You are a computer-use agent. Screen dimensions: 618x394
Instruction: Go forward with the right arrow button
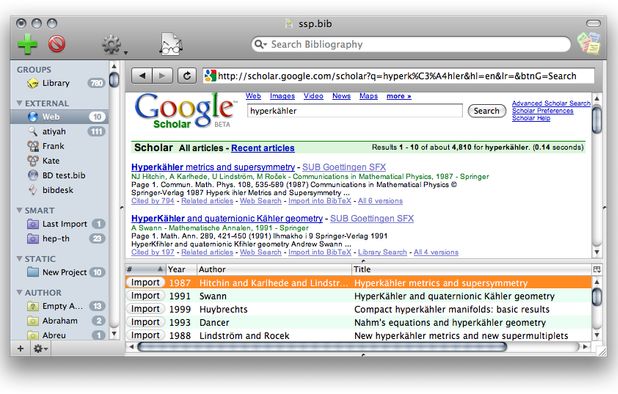pos(162,76)
